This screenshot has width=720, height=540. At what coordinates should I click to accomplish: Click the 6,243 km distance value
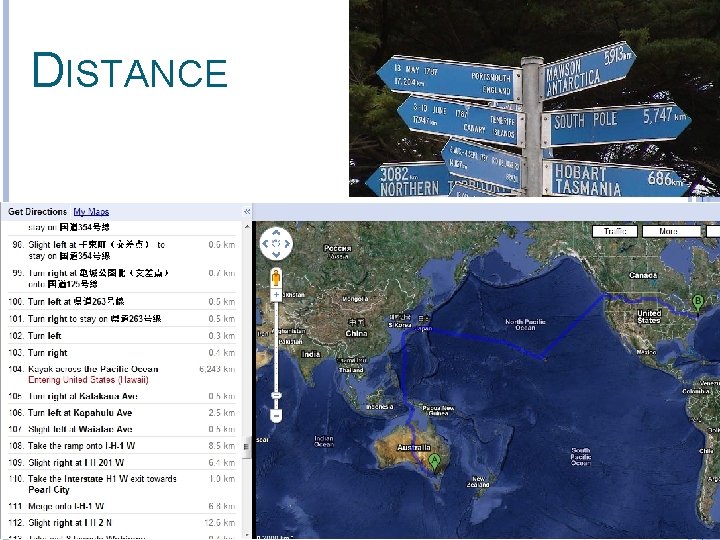(x=217, y=369)
